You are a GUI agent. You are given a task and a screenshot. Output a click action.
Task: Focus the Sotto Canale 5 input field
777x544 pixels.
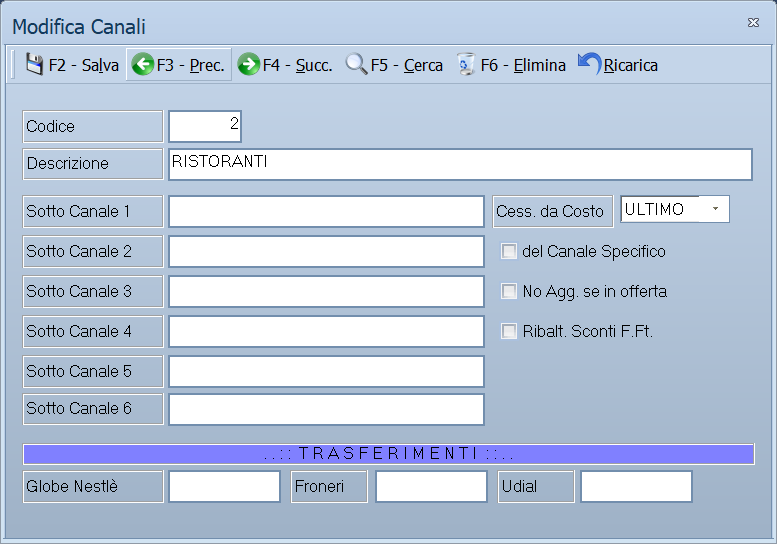pos(326,371)
